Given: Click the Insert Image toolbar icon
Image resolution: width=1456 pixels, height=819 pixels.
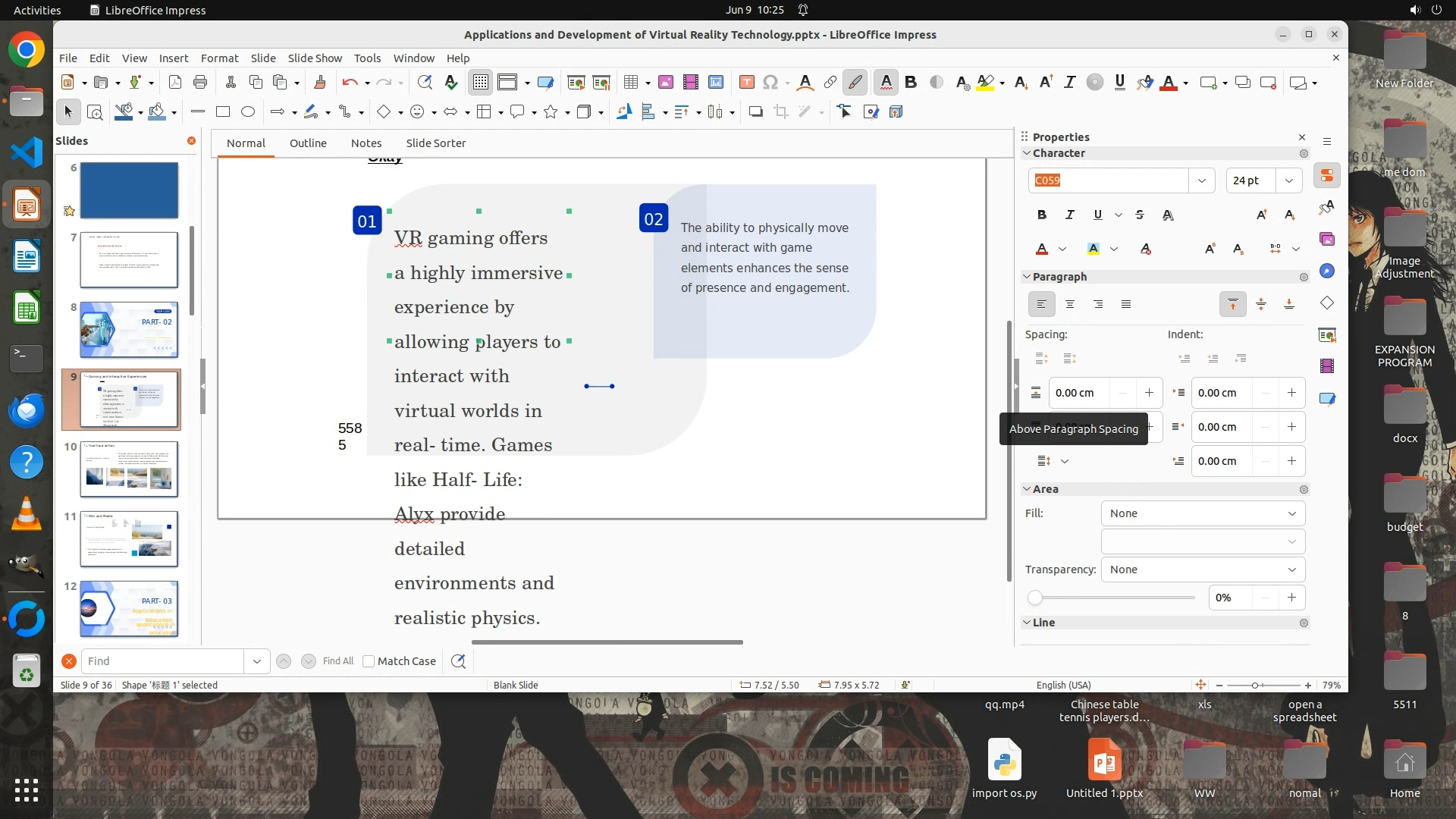Looking at the screenshot, I should click(666, 83).
